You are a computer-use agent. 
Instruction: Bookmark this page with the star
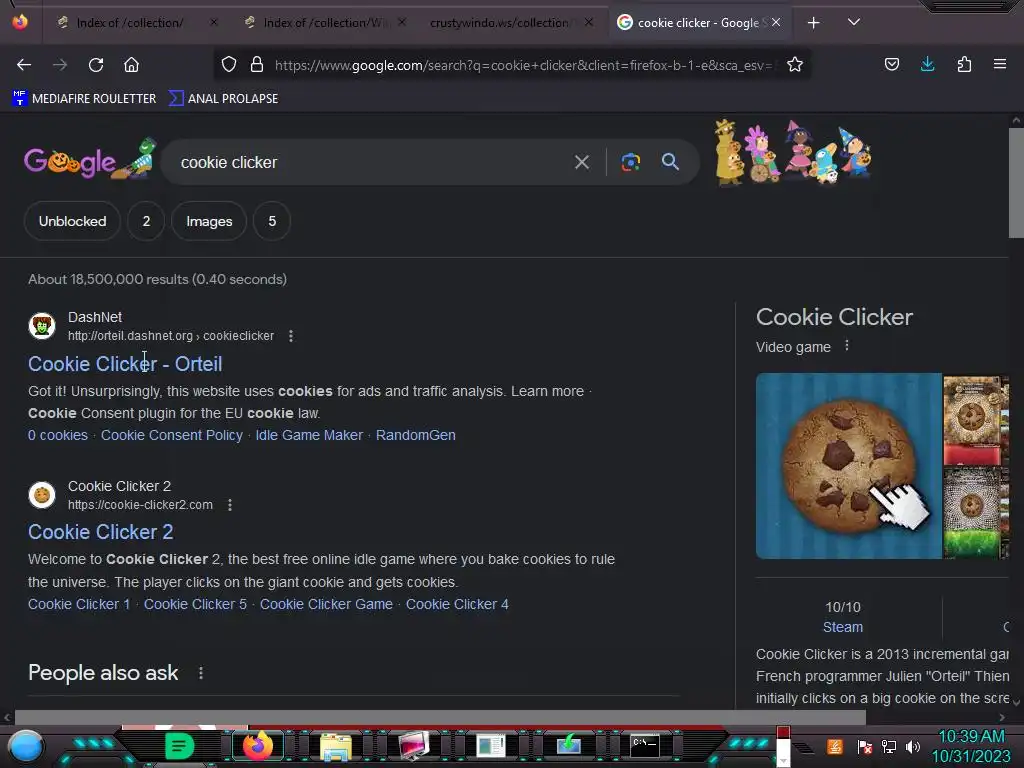click(x=795, y=65)
